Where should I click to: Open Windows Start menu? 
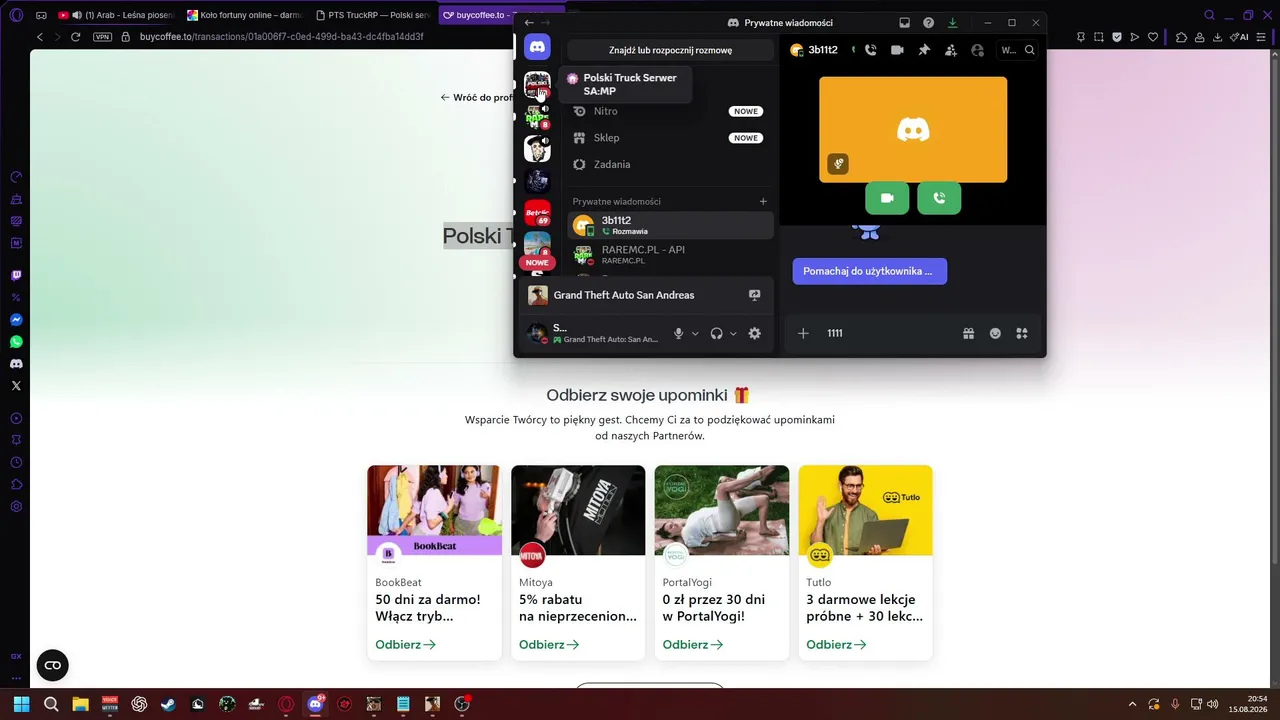pos(21,704)
